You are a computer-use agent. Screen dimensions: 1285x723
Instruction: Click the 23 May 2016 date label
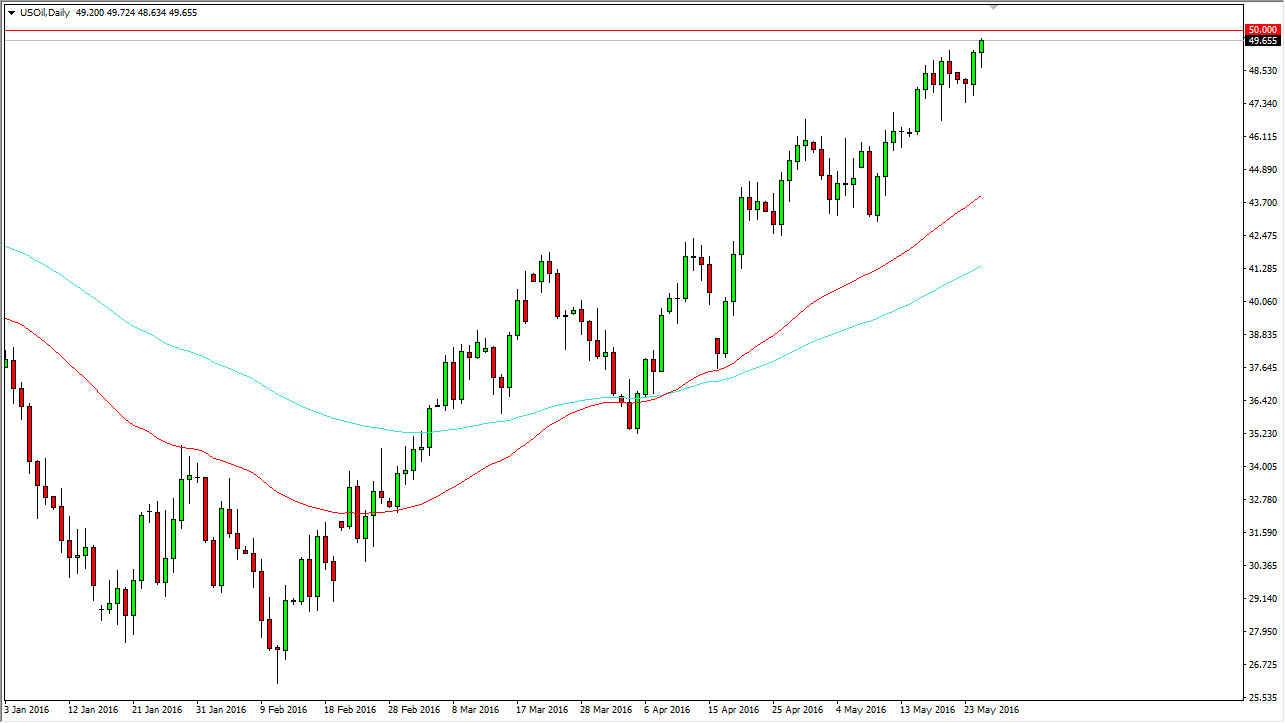(990, 710)
